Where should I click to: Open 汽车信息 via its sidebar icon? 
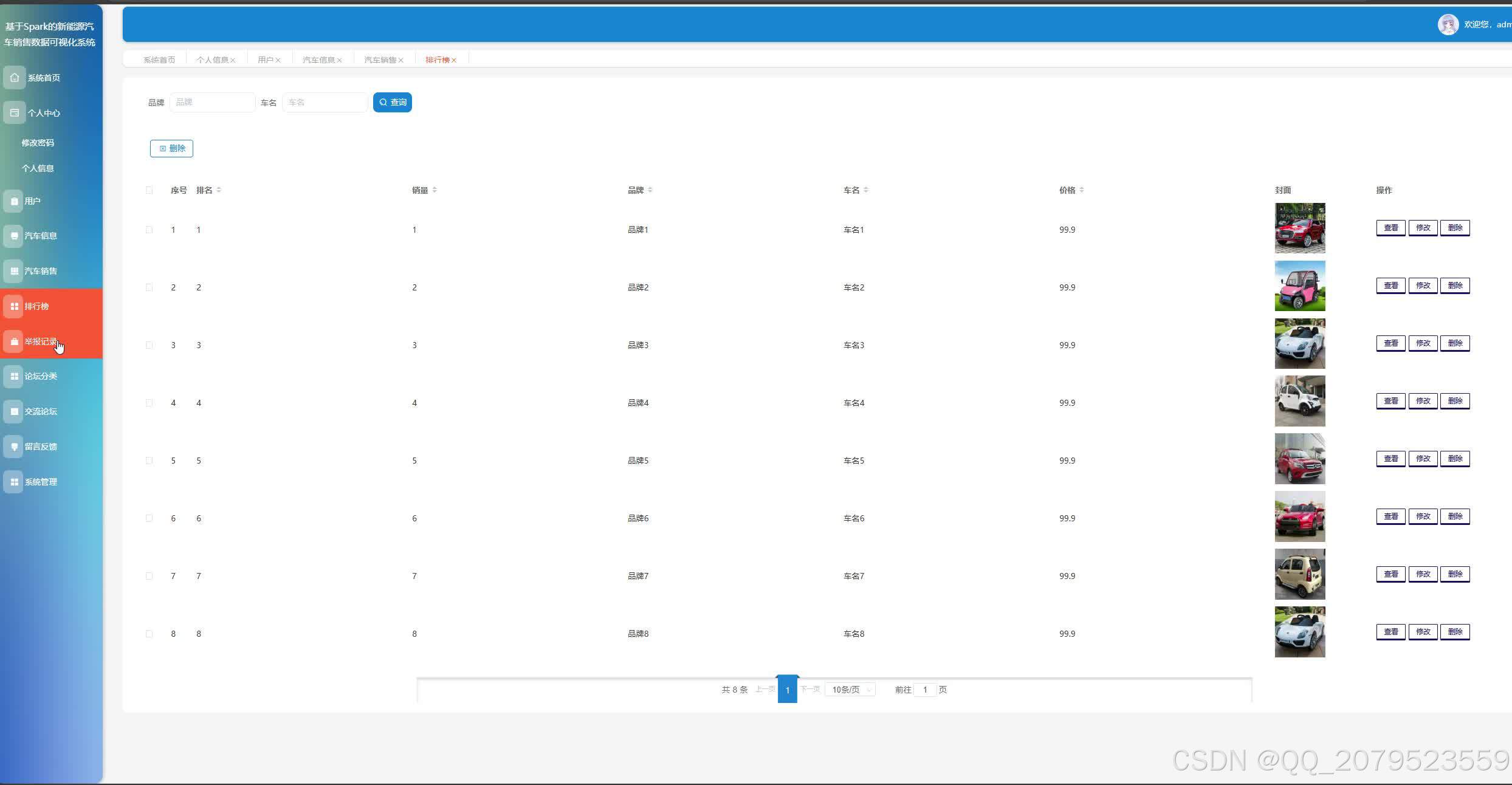[x=15, y=236]
